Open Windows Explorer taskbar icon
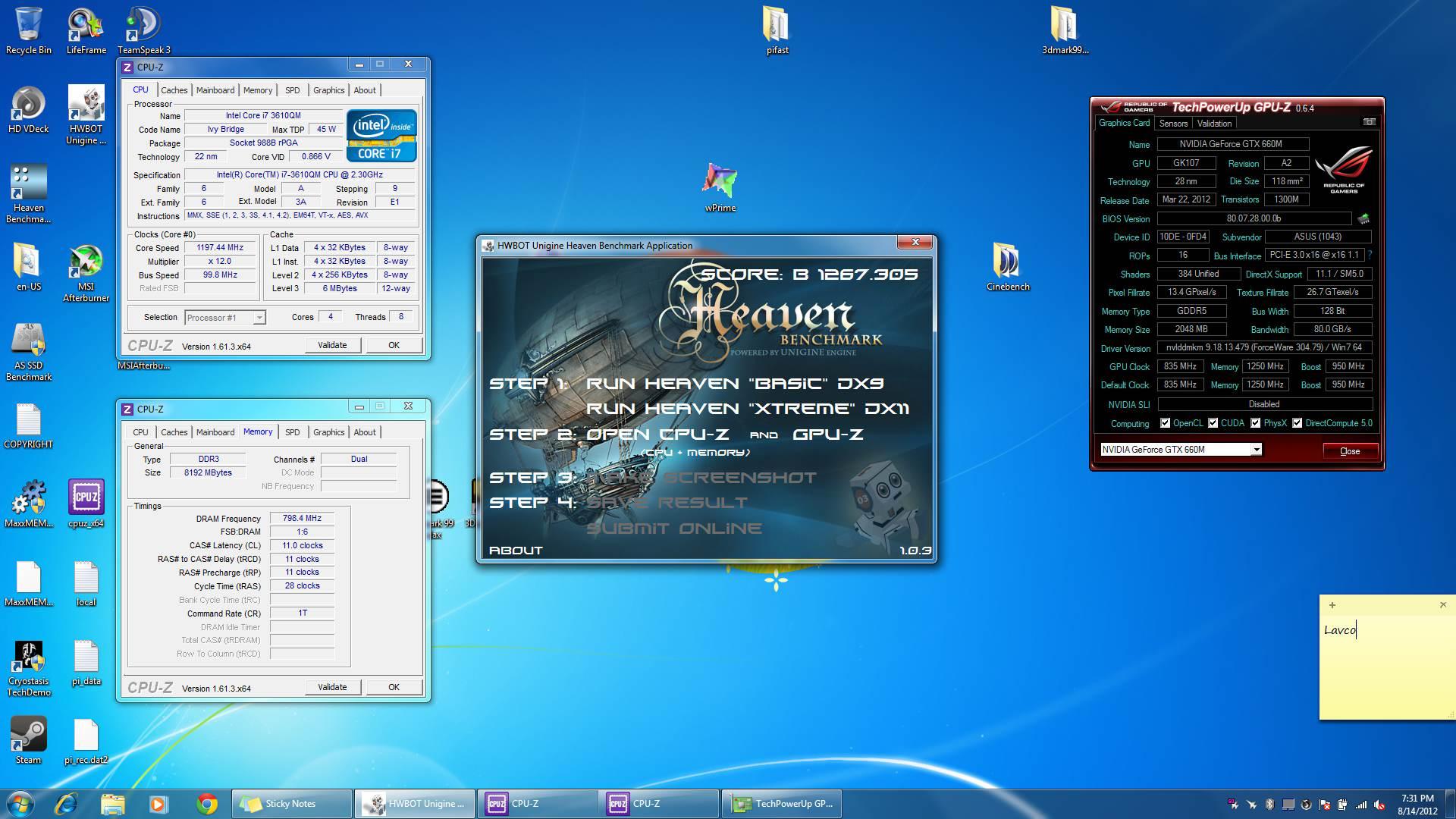 pyautogui.click(x=112, y=803)
